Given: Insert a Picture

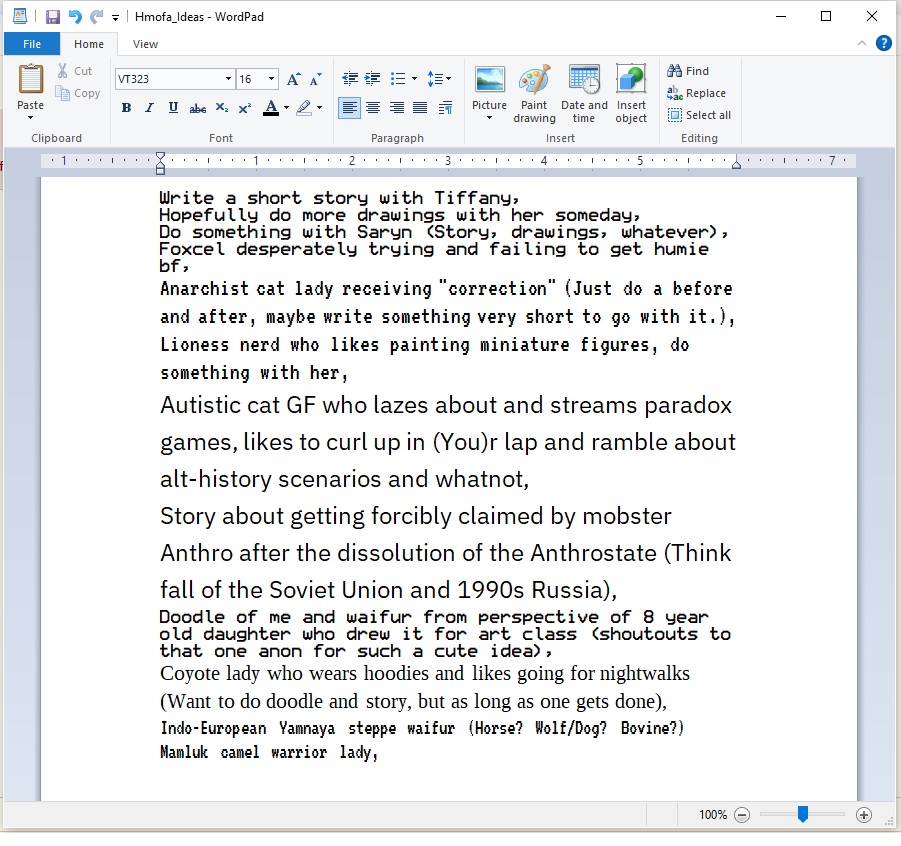Looking at the screenshot, I should 490,86.
